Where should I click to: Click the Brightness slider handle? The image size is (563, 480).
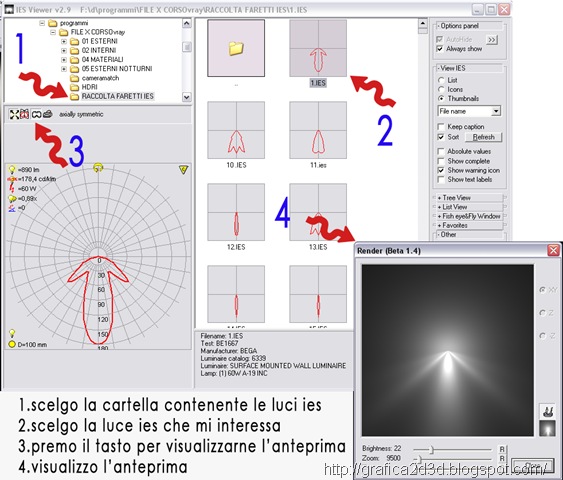point(432,449)
